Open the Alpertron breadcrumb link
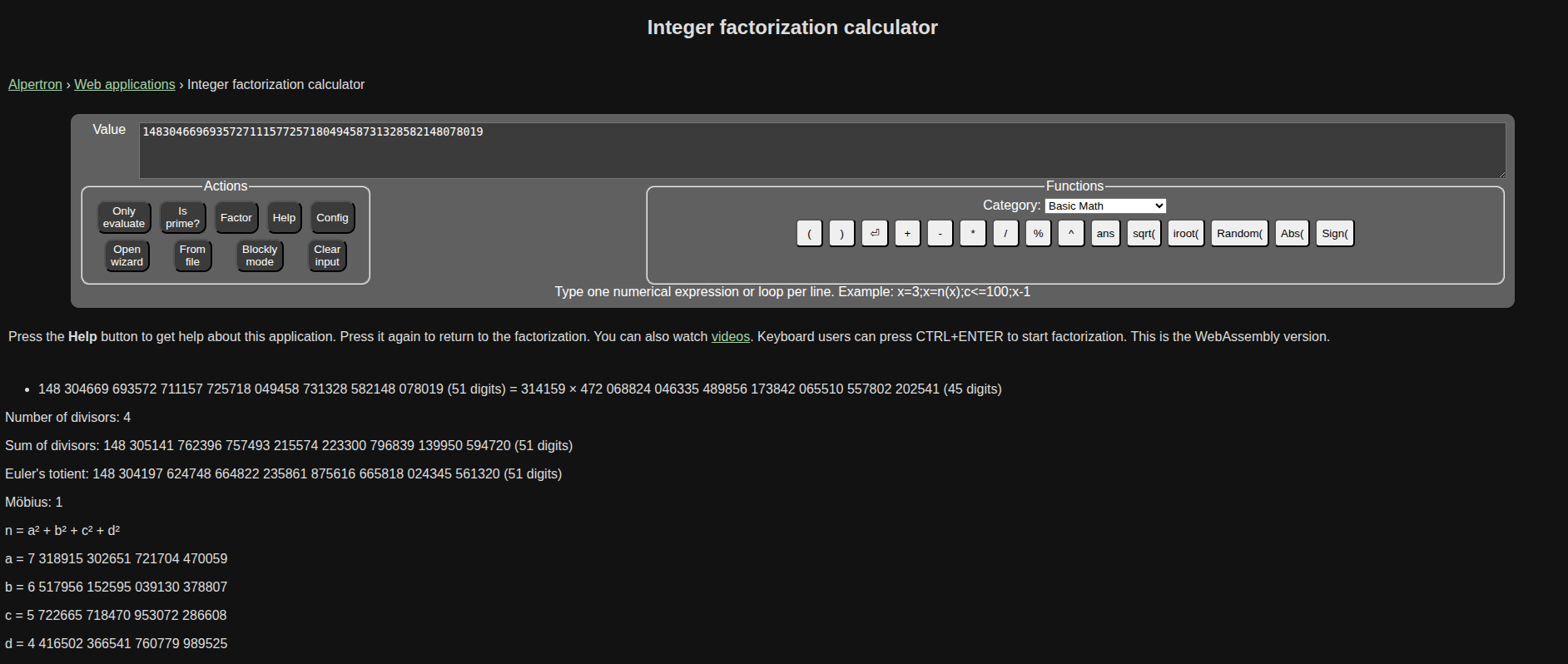Screen dimensions: 1568x664 click(35, 85)
